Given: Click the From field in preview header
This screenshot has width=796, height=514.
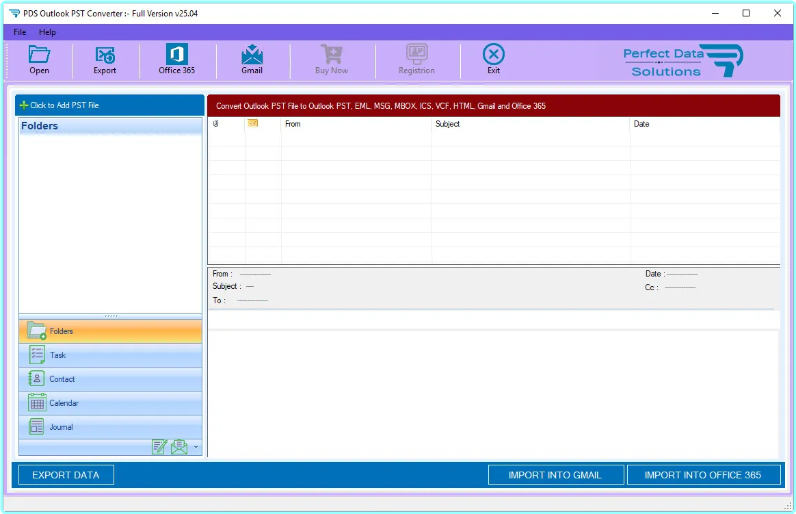Looking at the screenshot, I should point(242,274).
